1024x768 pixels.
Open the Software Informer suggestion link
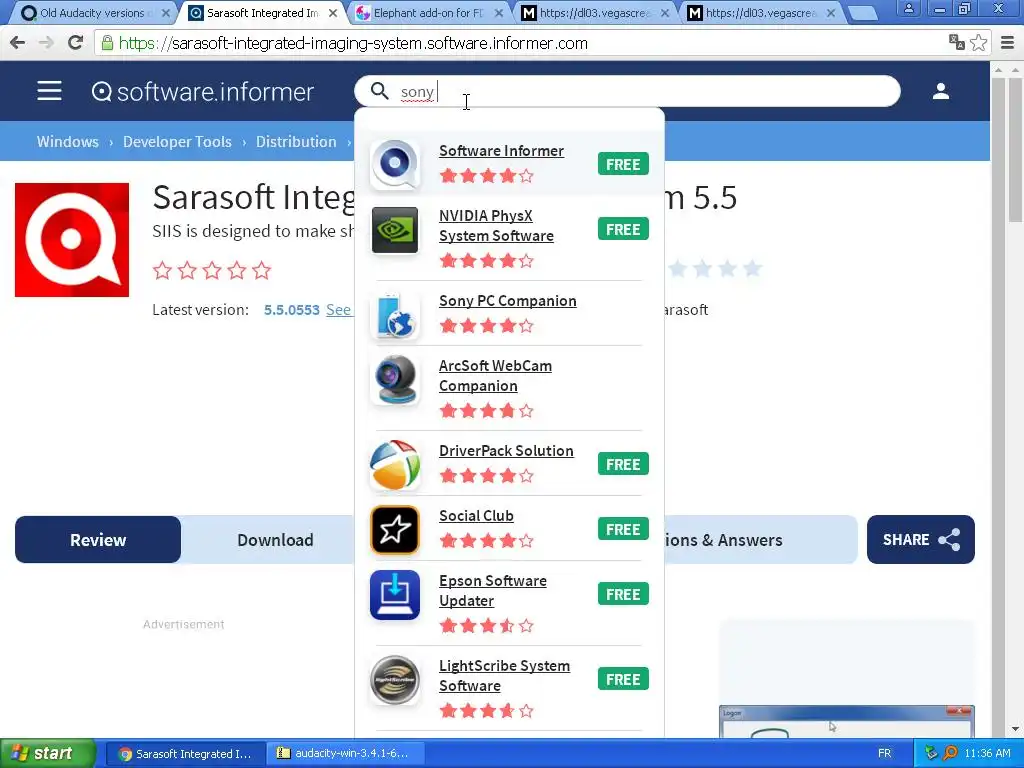(501, 151)
